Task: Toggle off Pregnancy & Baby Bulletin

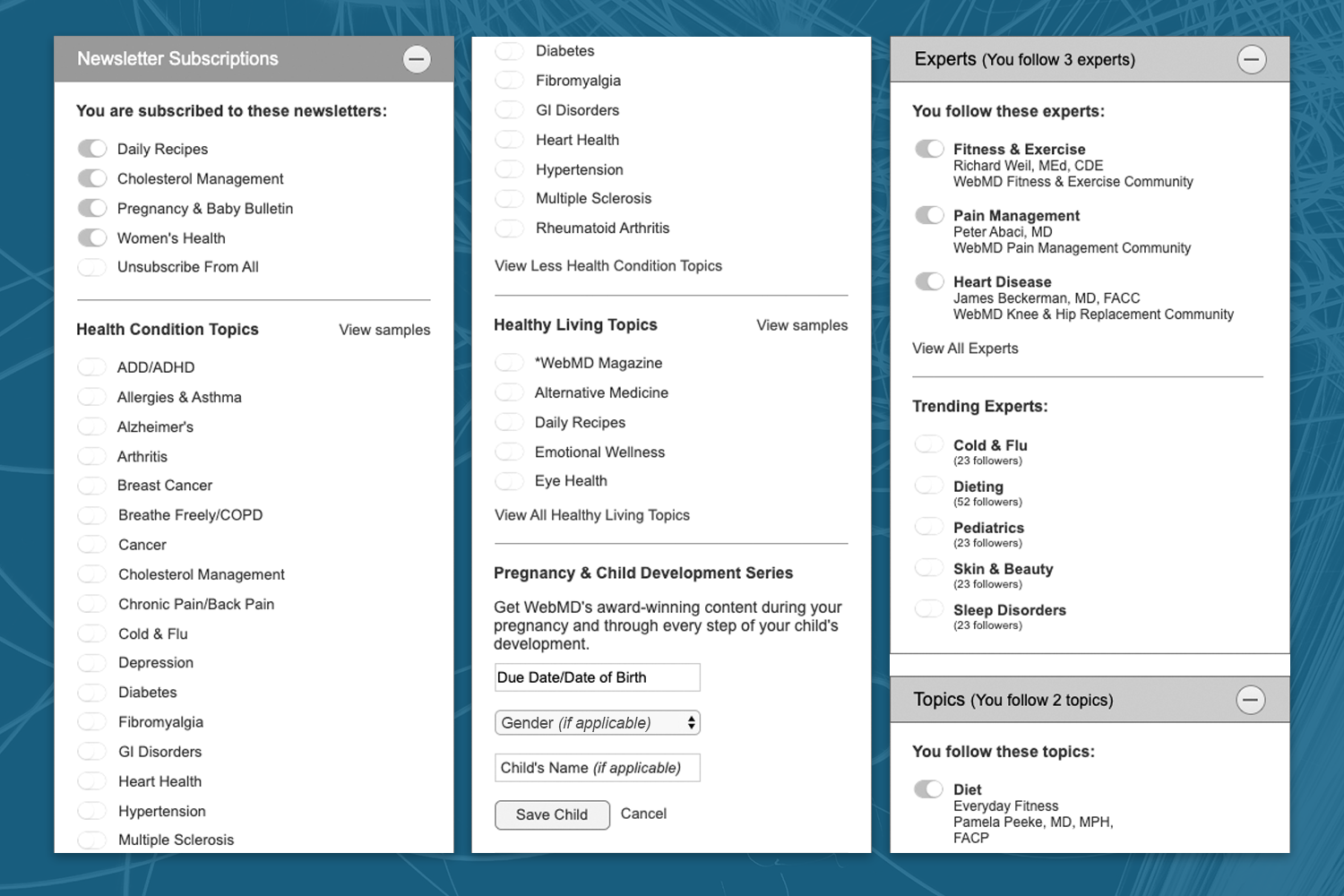Action: [x=92, y=208]
